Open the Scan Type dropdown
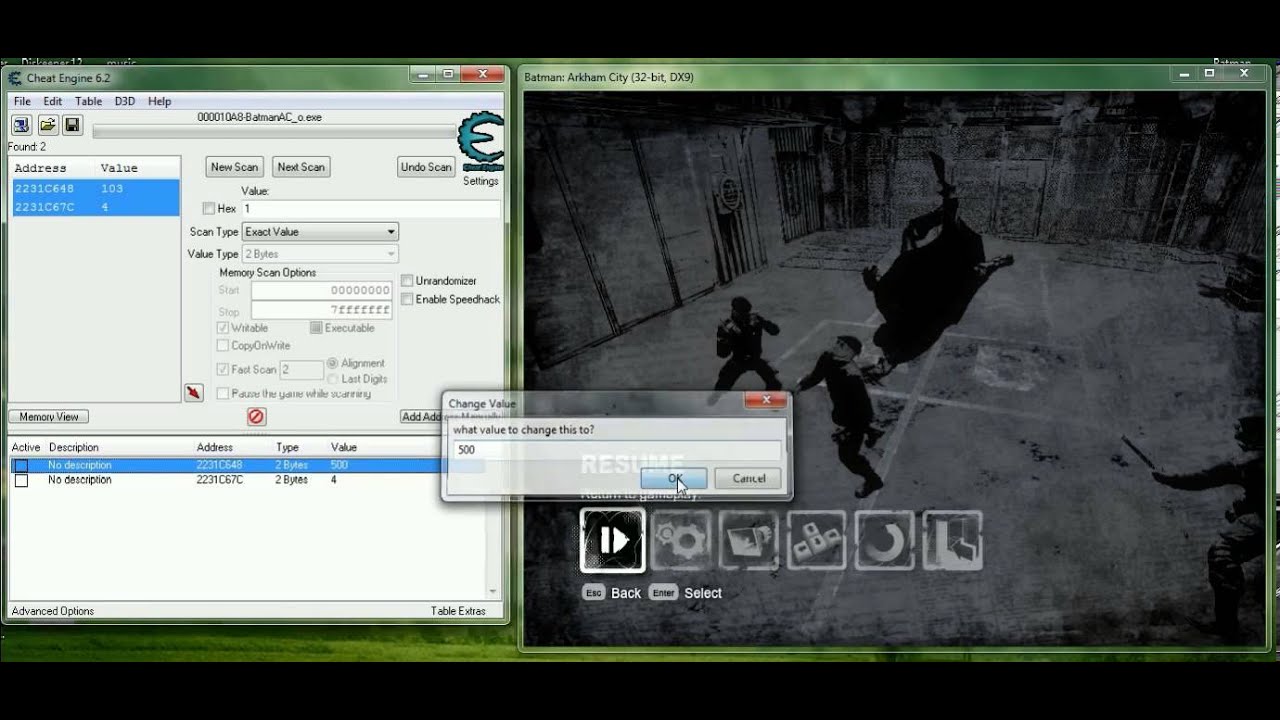Image resolution: width=1280 pixels, height=720 pixels. click(x=320, y=232)
